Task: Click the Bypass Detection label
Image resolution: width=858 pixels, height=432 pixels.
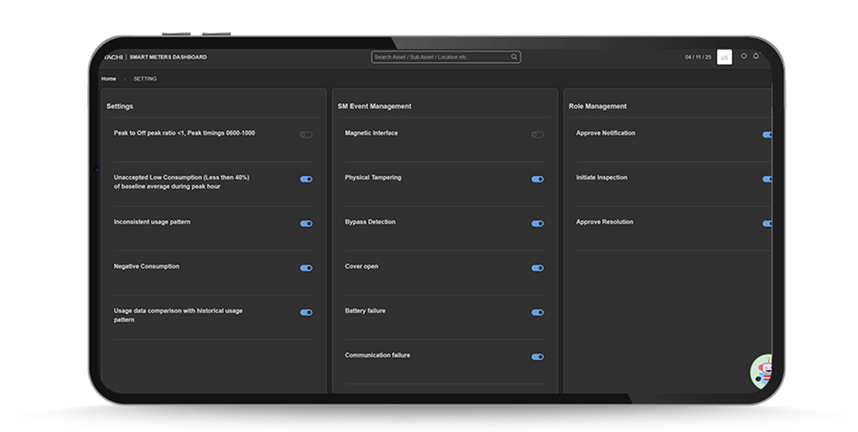Action: (x=370, y=222)
